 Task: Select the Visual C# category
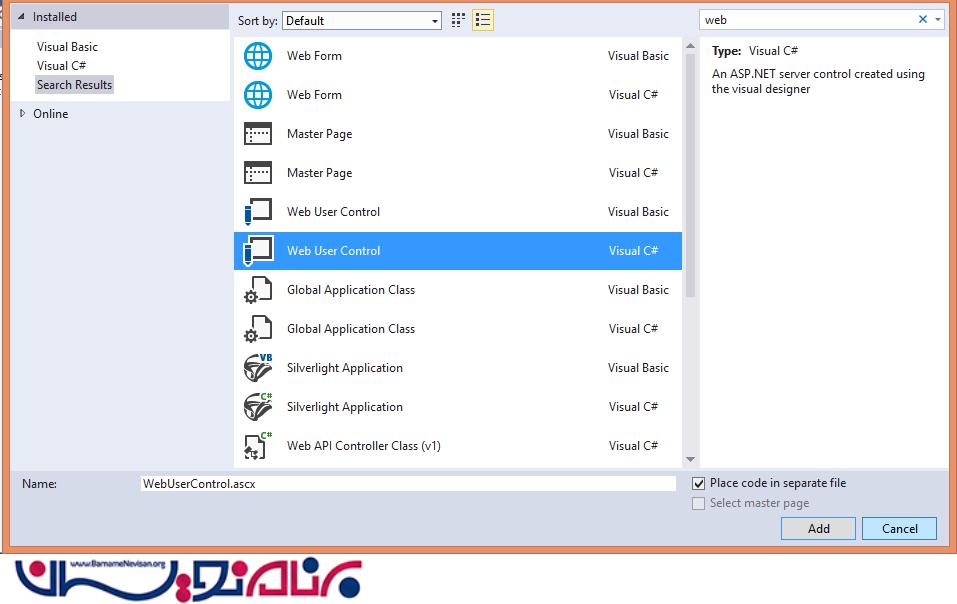[x=61, y=66]
